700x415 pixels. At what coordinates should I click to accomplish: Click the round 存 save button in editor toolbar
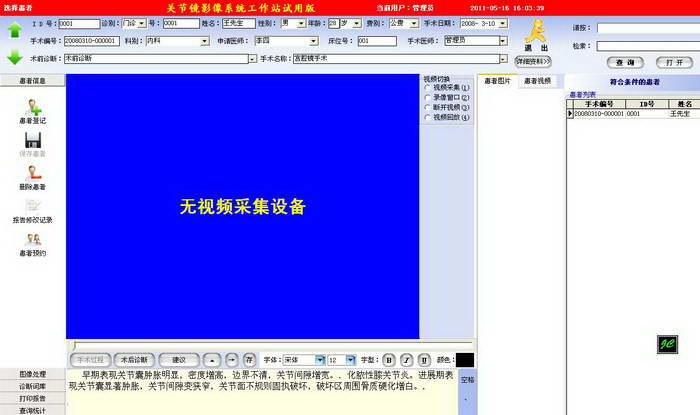pos(249,360)
